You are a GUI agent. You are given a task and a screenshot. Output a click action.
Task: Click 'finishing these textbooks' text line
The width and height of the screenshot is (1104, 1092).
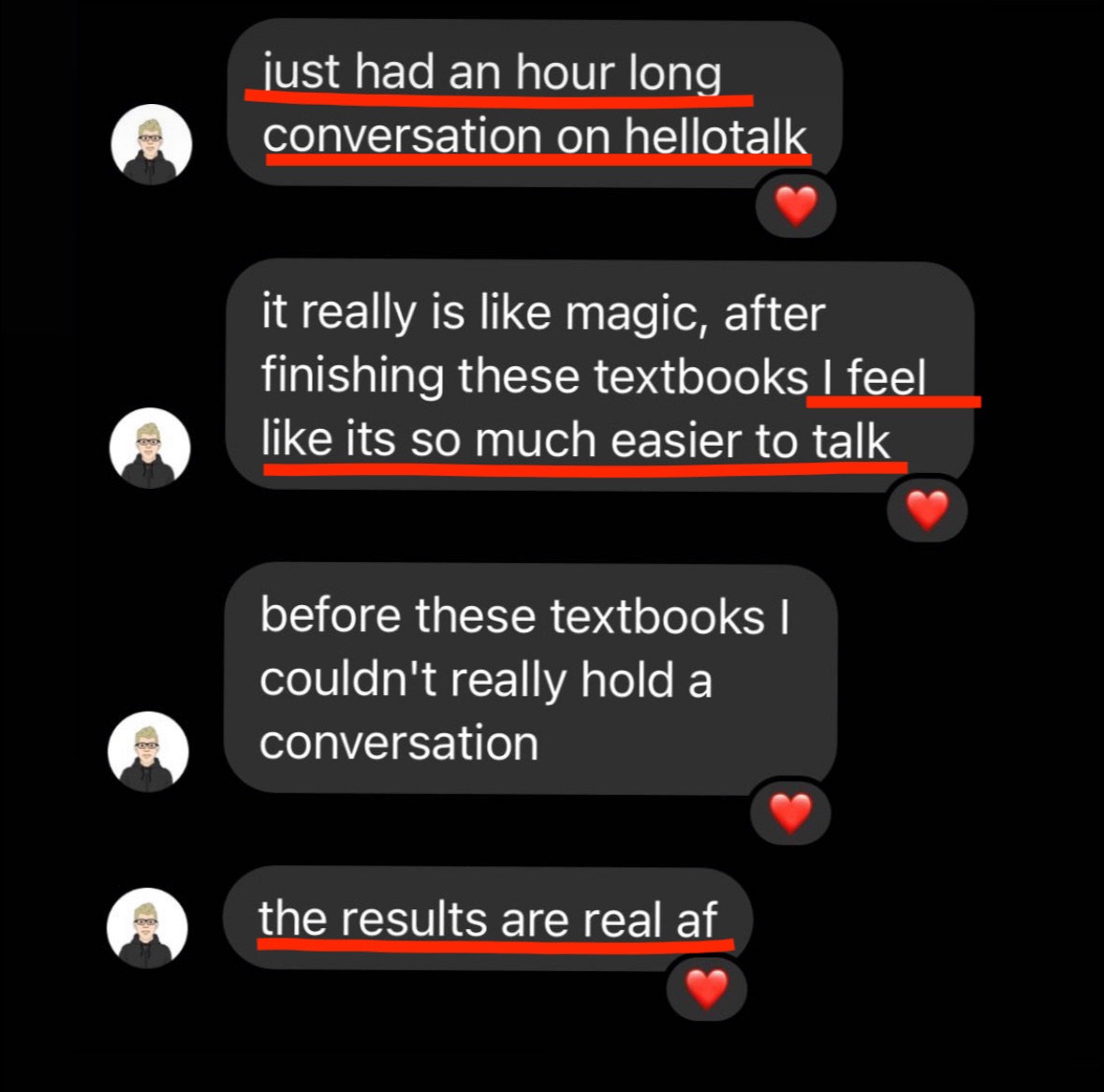(x=535, y=376)
